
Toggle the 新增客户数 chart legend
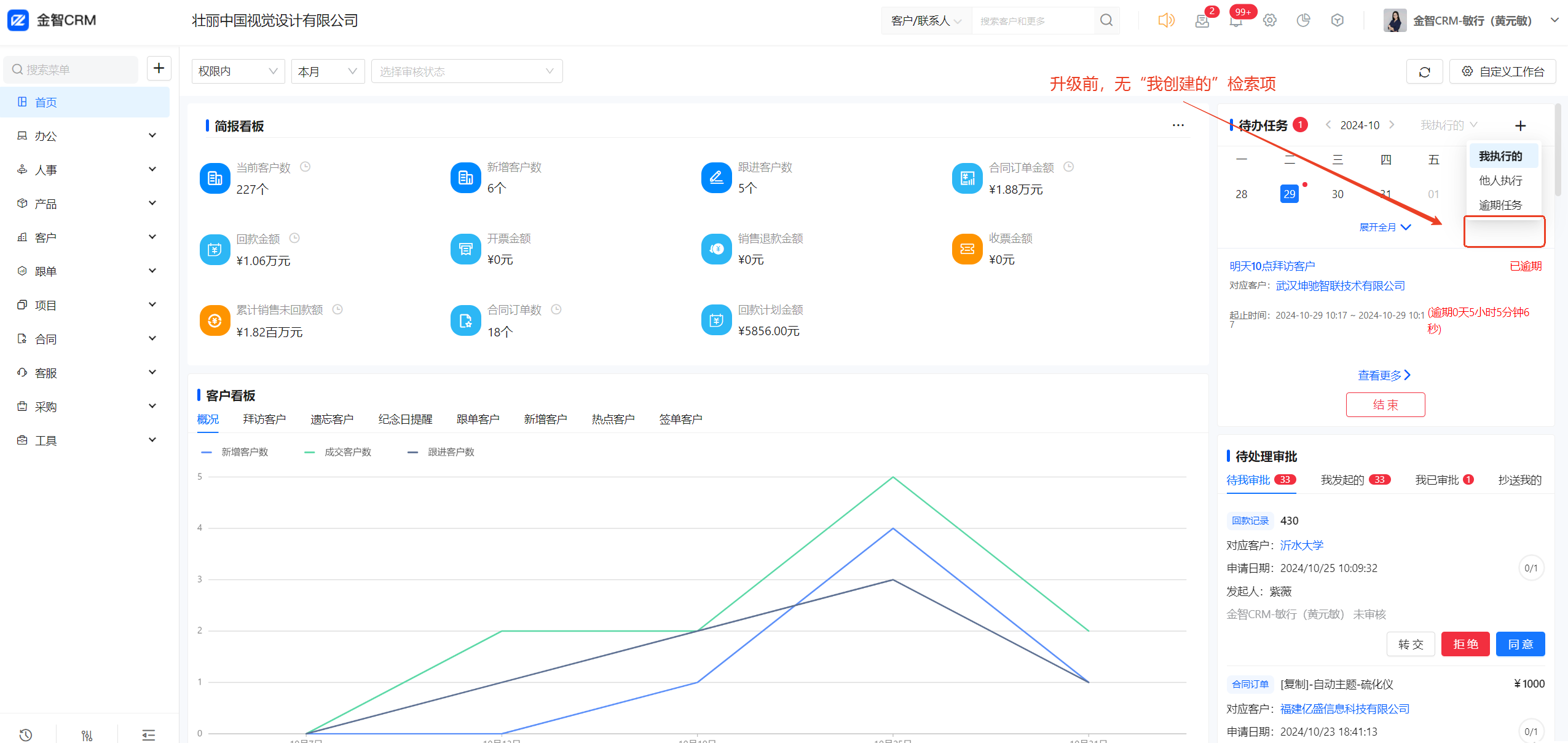click(235, 452)
